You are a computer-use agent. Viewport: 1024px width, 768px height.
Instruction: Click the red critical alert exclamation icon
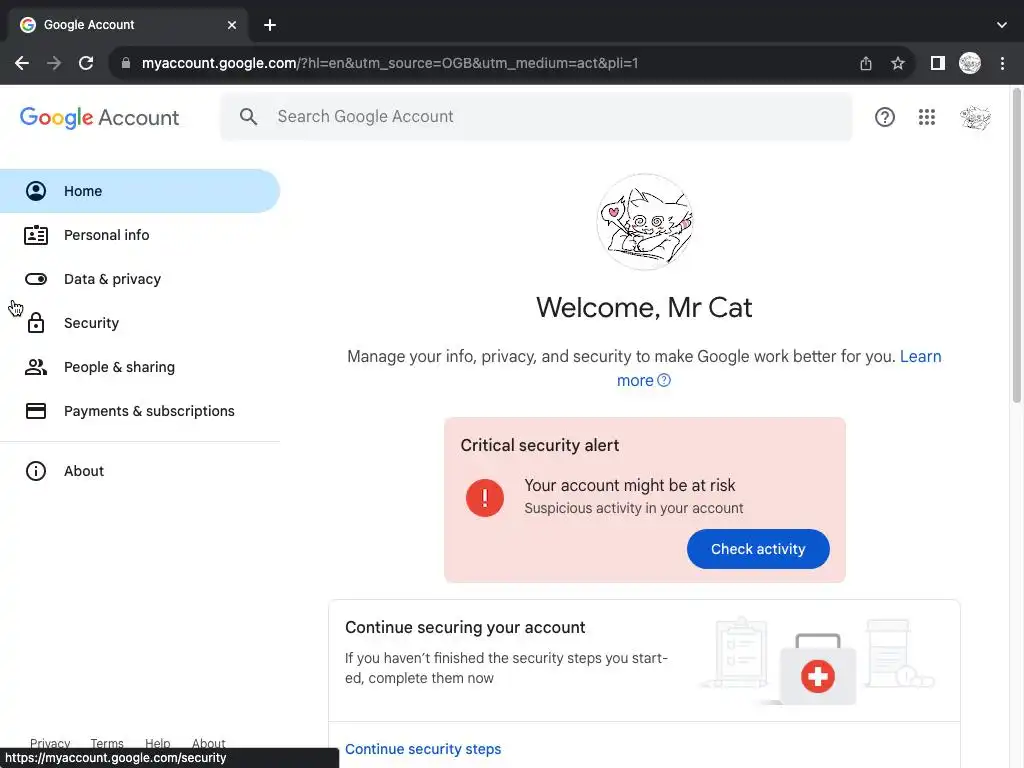[485, 498]
